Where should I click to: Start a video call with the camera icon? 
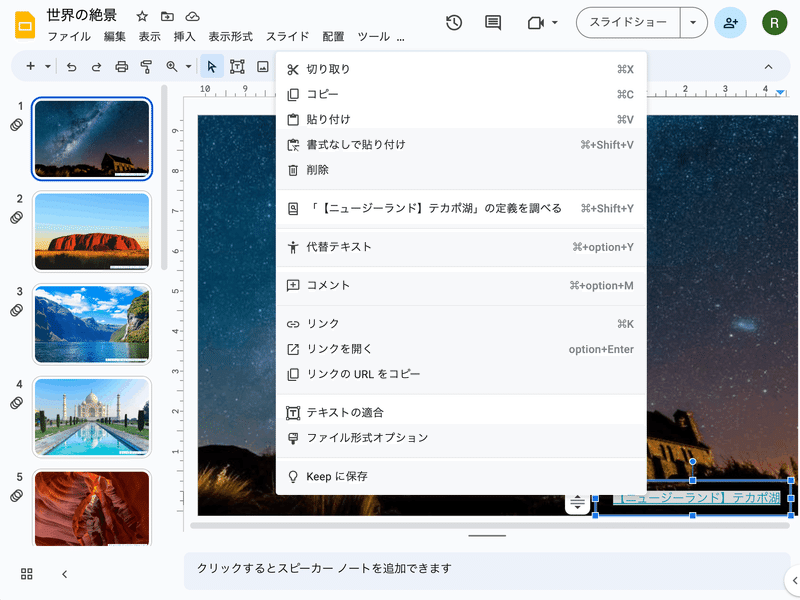535,23
